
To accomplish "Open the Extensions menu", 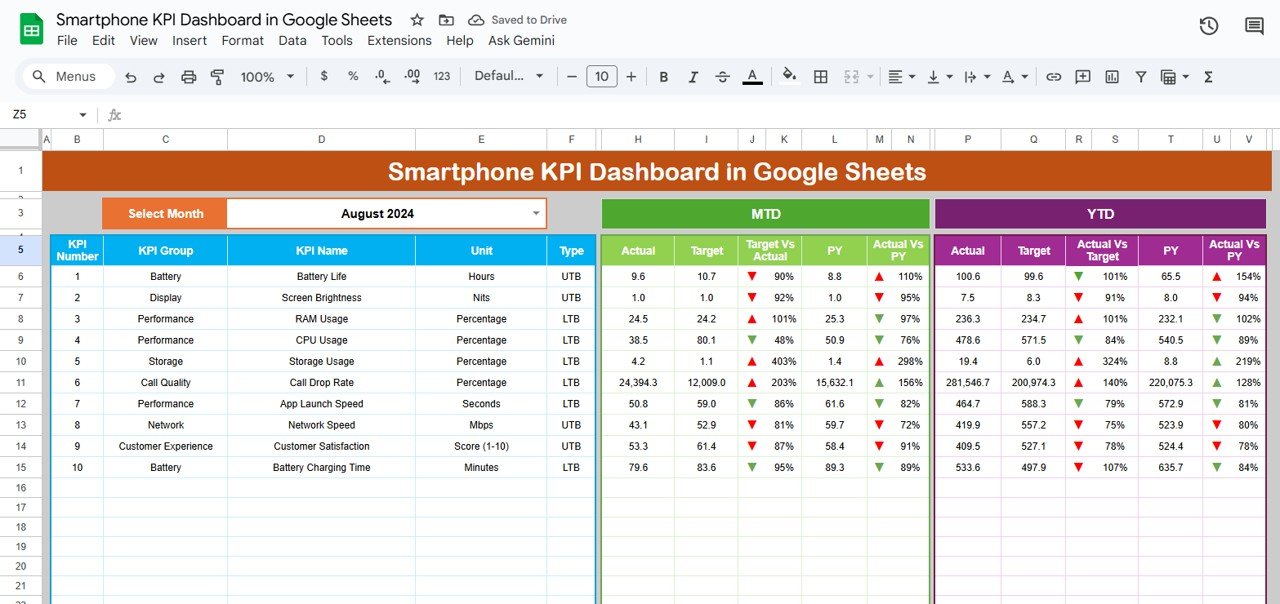I will point(399,41).
